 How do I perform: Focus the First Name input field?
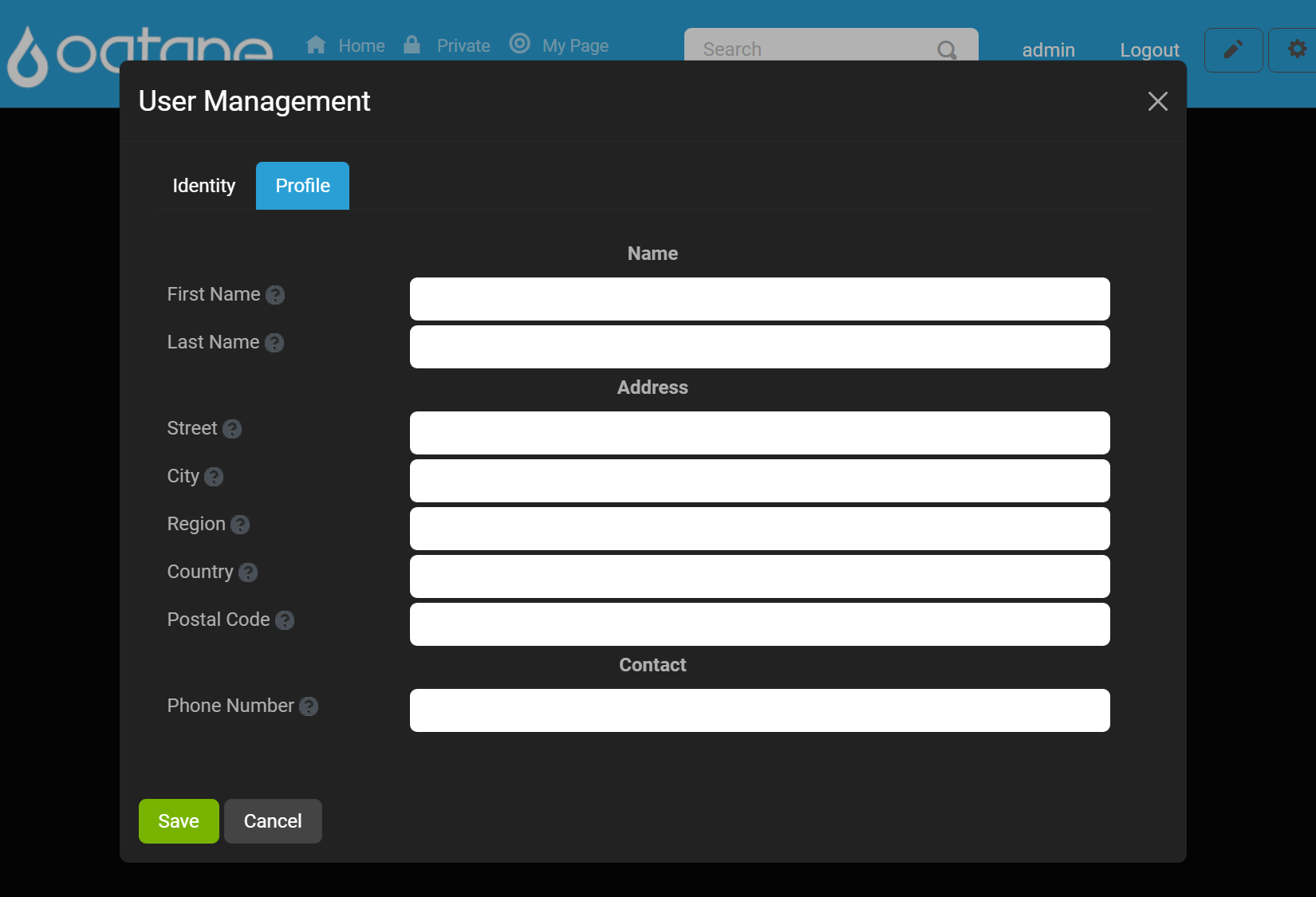point(760,299)
